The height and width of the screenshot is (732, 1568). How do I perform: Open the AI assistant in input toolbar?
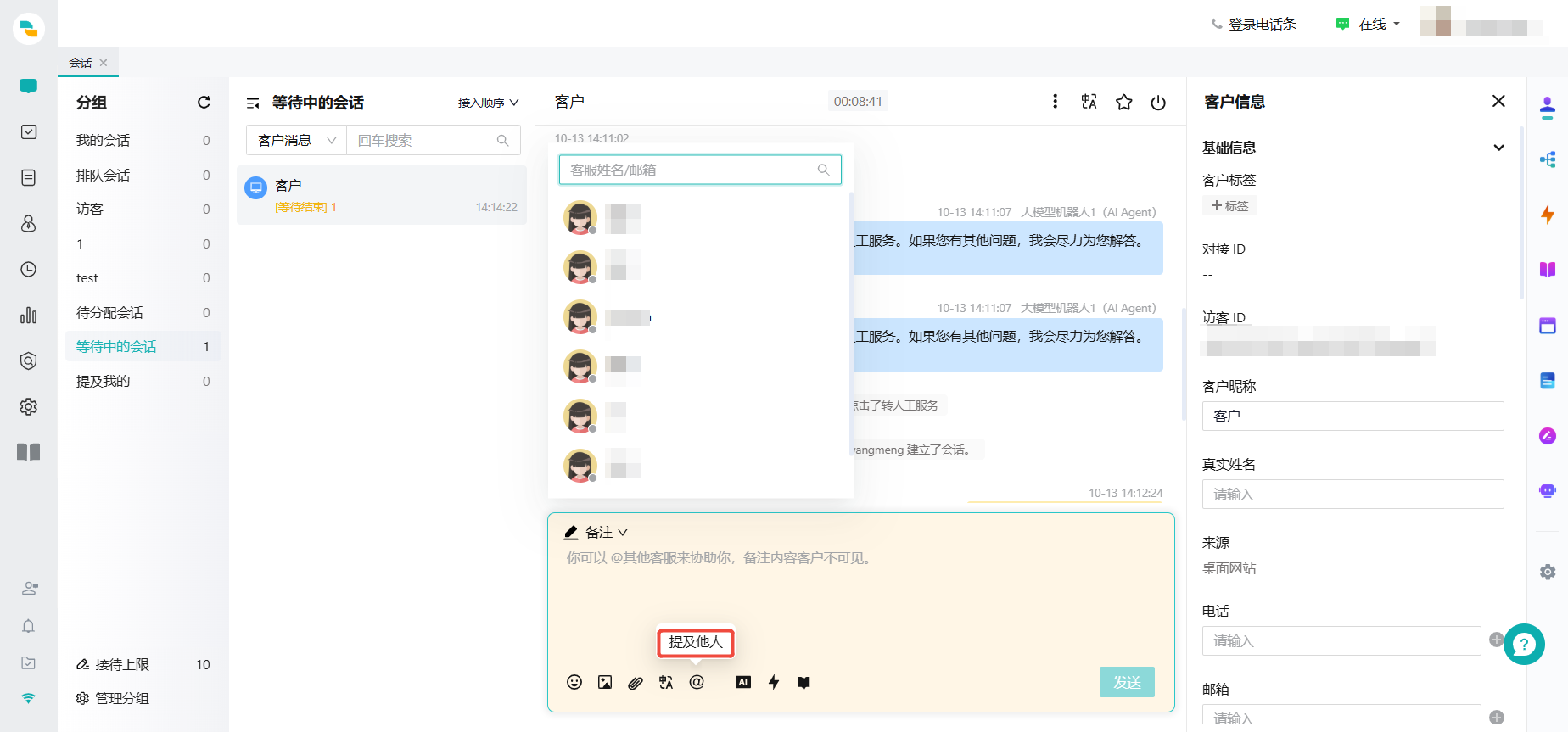pos(743,682)
